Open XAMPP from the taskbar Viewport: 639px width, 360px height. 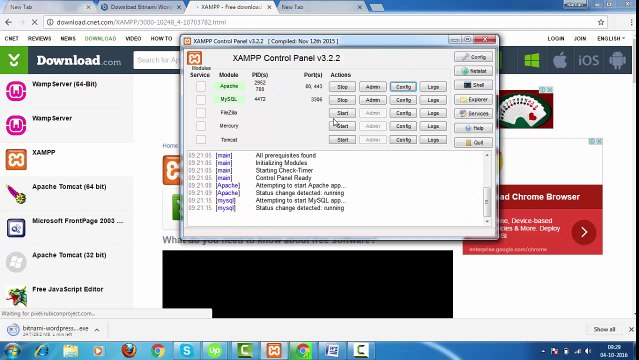point(274,351)
